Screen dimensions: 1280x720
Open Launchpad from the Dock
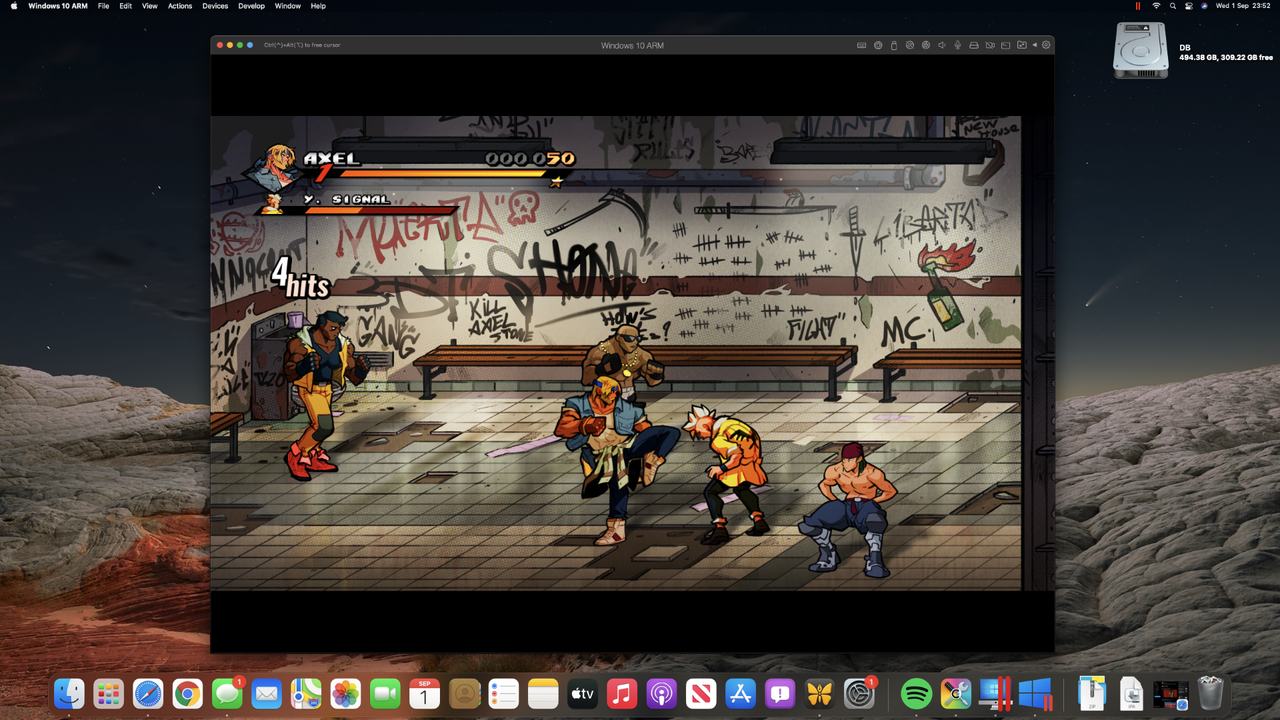[108, 693]
